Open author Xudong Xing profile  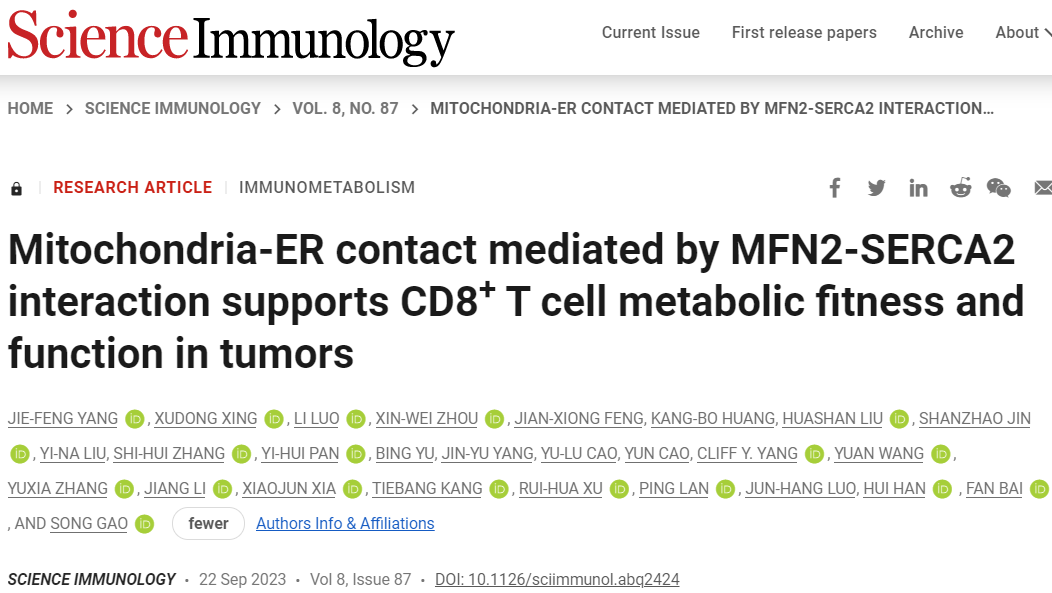205,419
